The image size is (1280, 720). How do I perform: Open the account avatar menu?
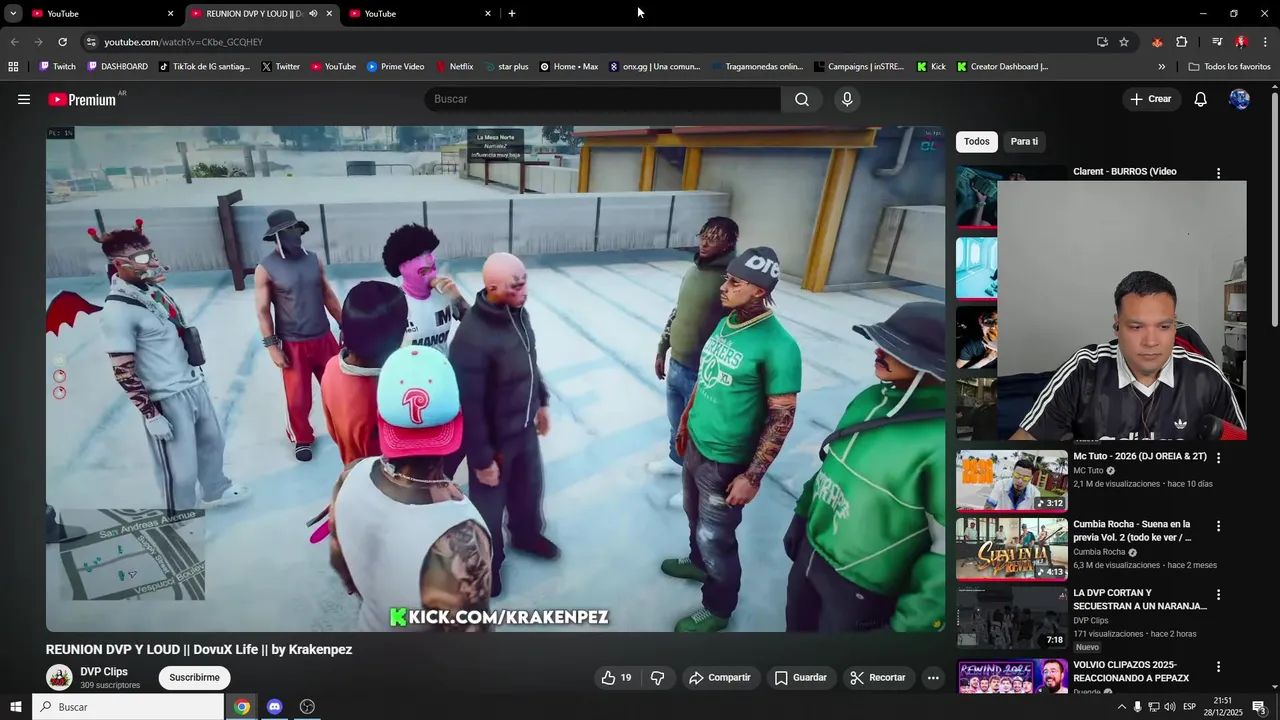pos(1239,99)
